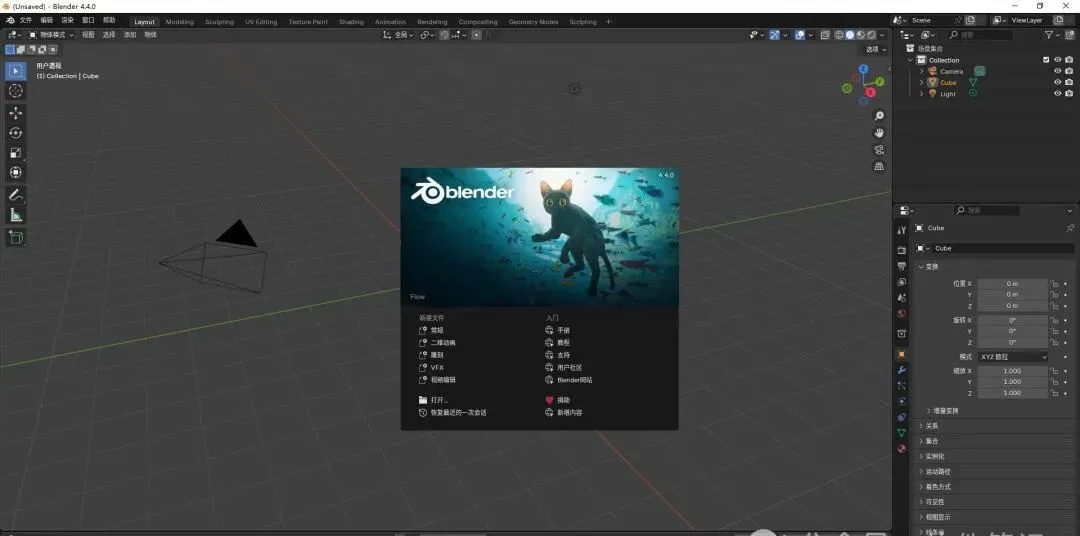
Task: Hide Cube in viewport via eye icon
Action: [x=1057, y=82]
